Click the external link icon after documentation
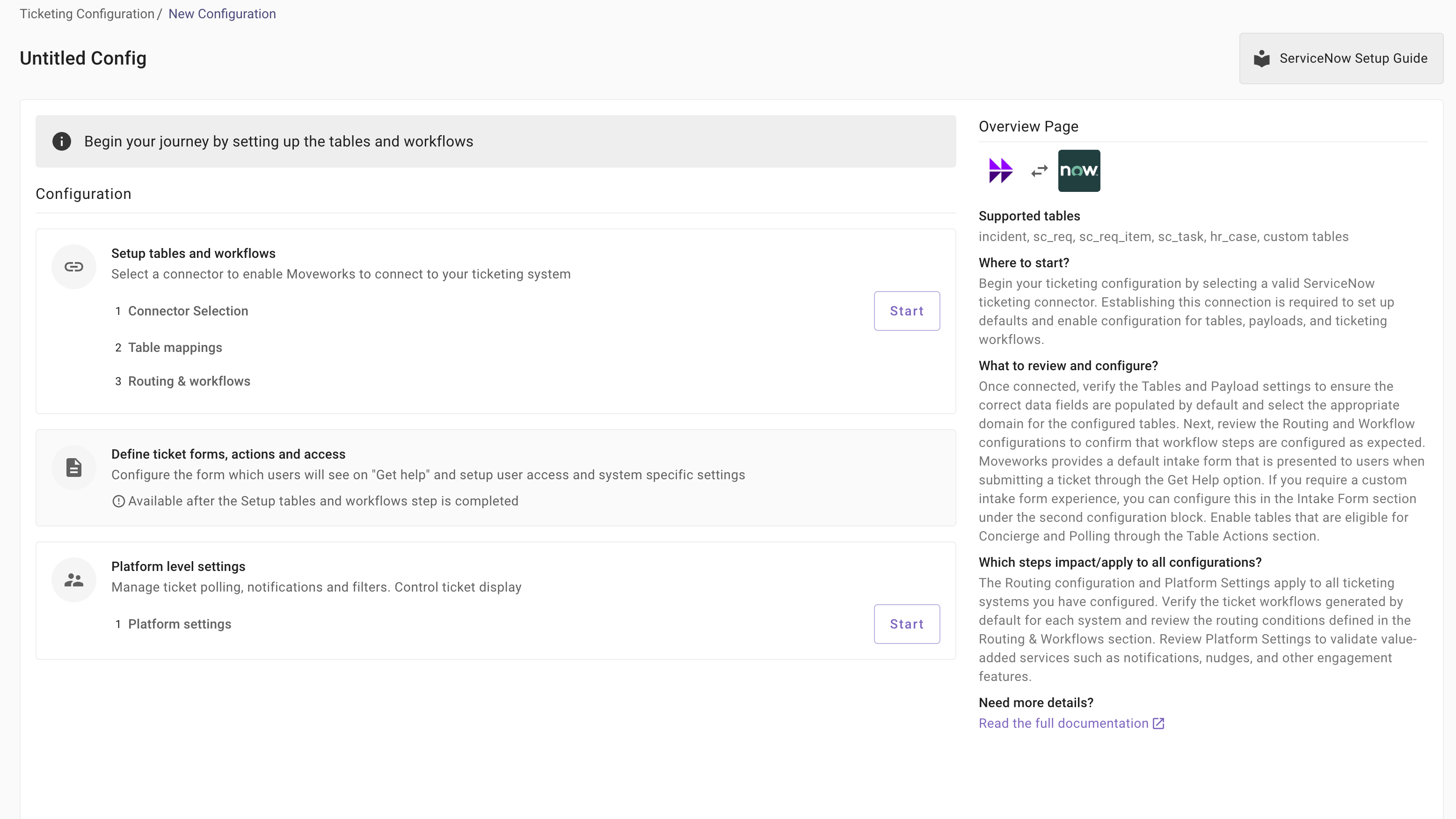1456x819 pixels. 1158,724
